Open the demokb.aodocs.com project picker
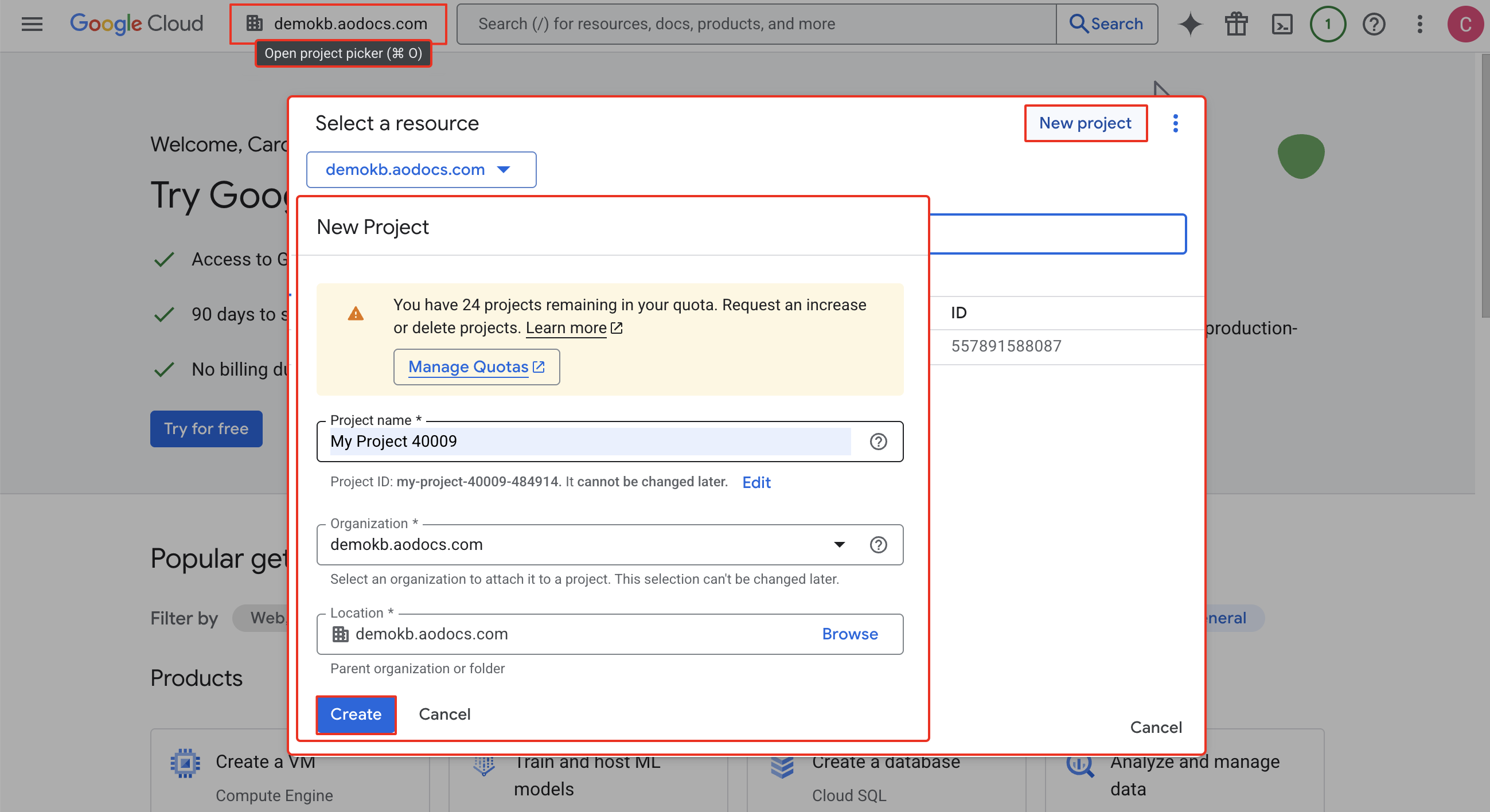 click(x=338, y=24)
